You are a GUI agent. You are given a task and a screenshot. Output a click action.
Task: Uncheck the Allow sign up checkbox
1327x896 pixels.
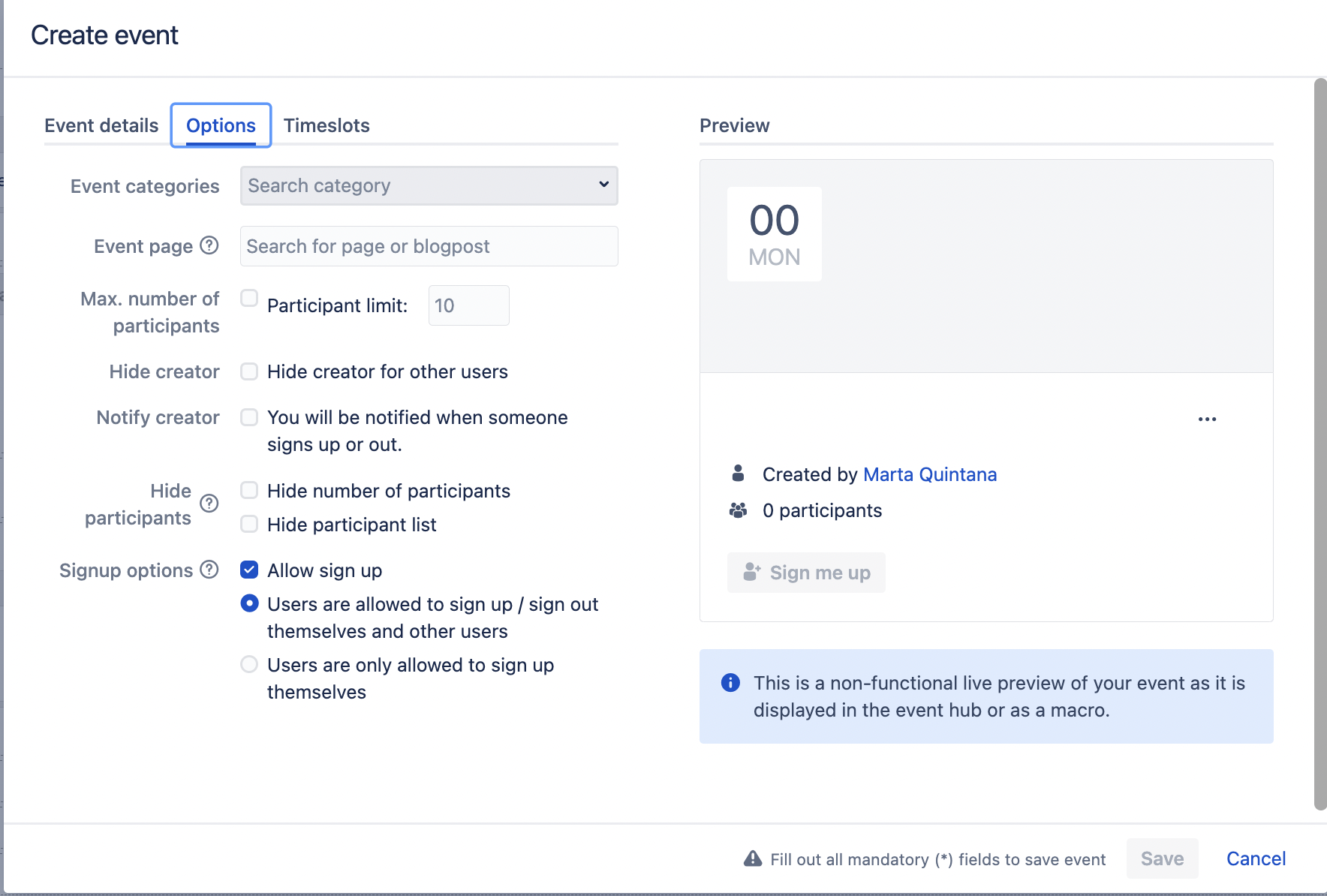(249, 570)
